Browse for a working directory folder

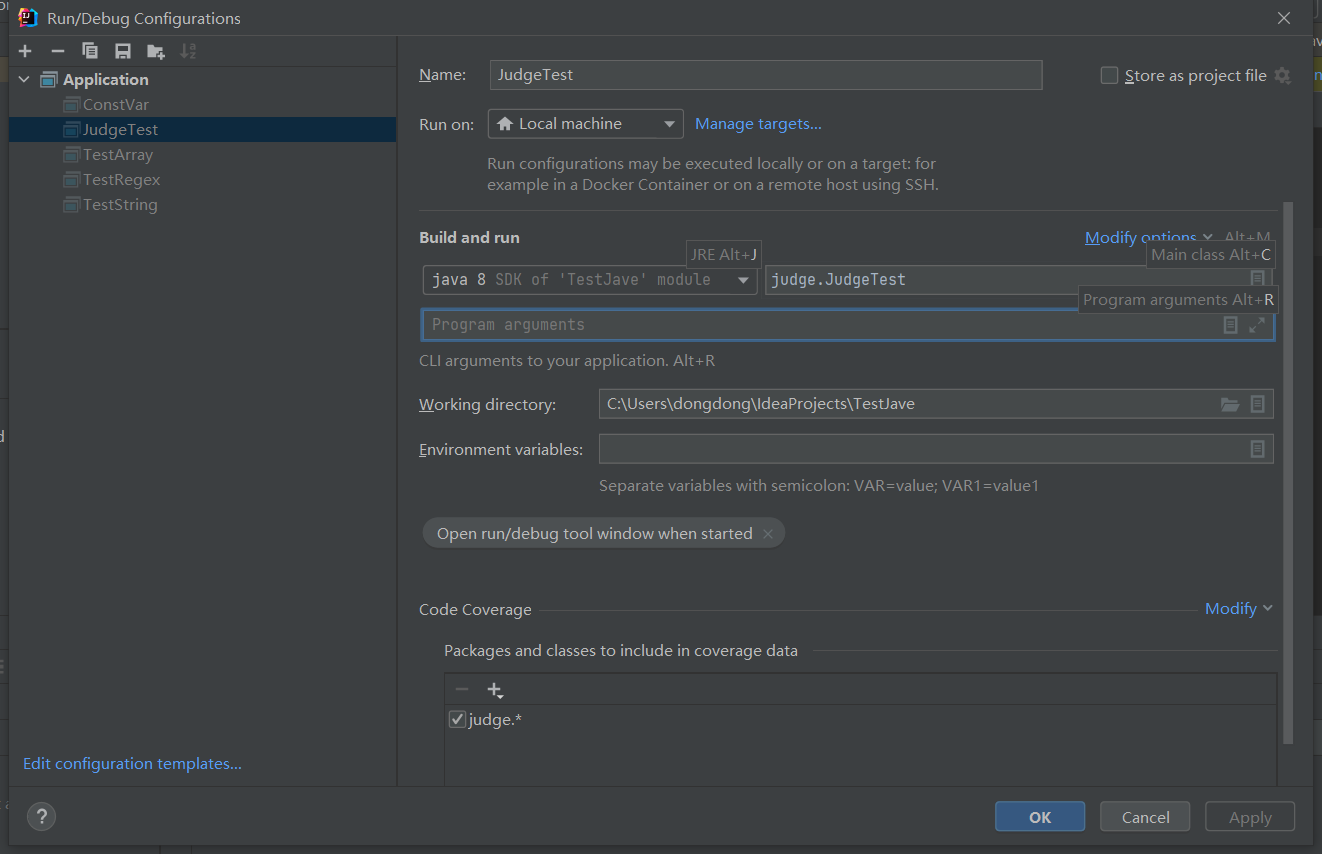tap(1230, 404)
